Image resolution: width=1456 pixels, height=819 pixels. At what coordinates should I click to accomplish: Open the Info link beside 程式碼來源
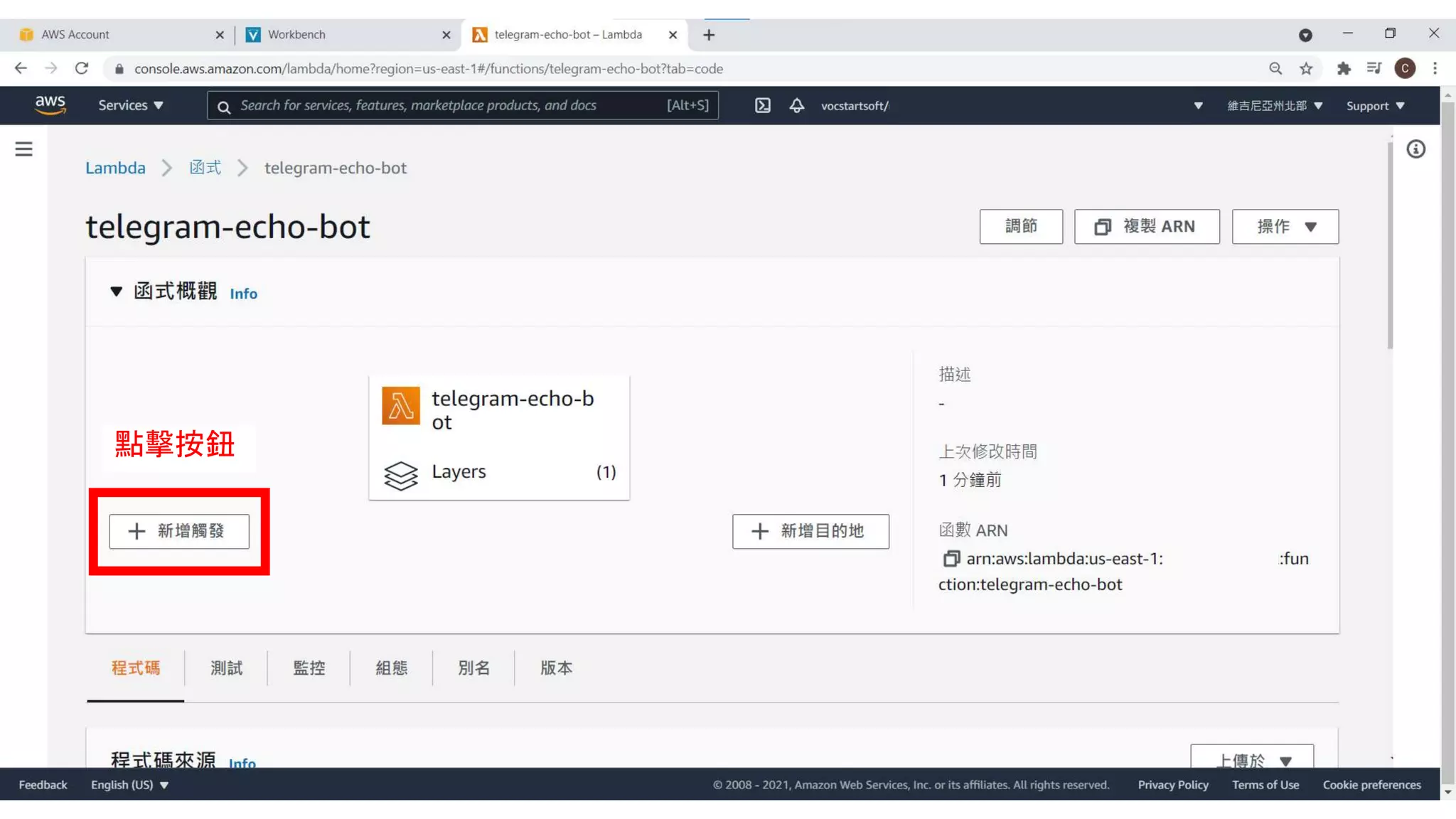pyautogui.click(x=242, y=762)
